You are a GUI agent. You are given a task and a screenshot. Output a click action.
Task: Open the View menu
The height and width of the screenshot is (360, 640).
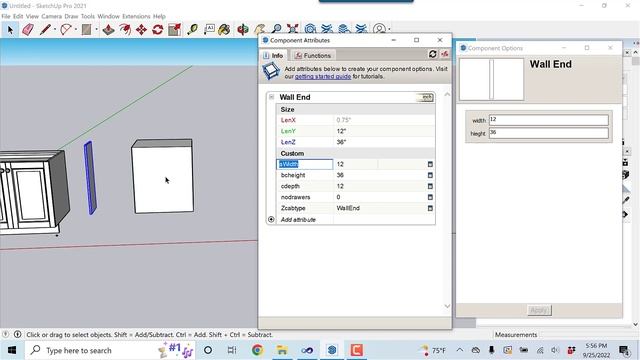(32, 16)
